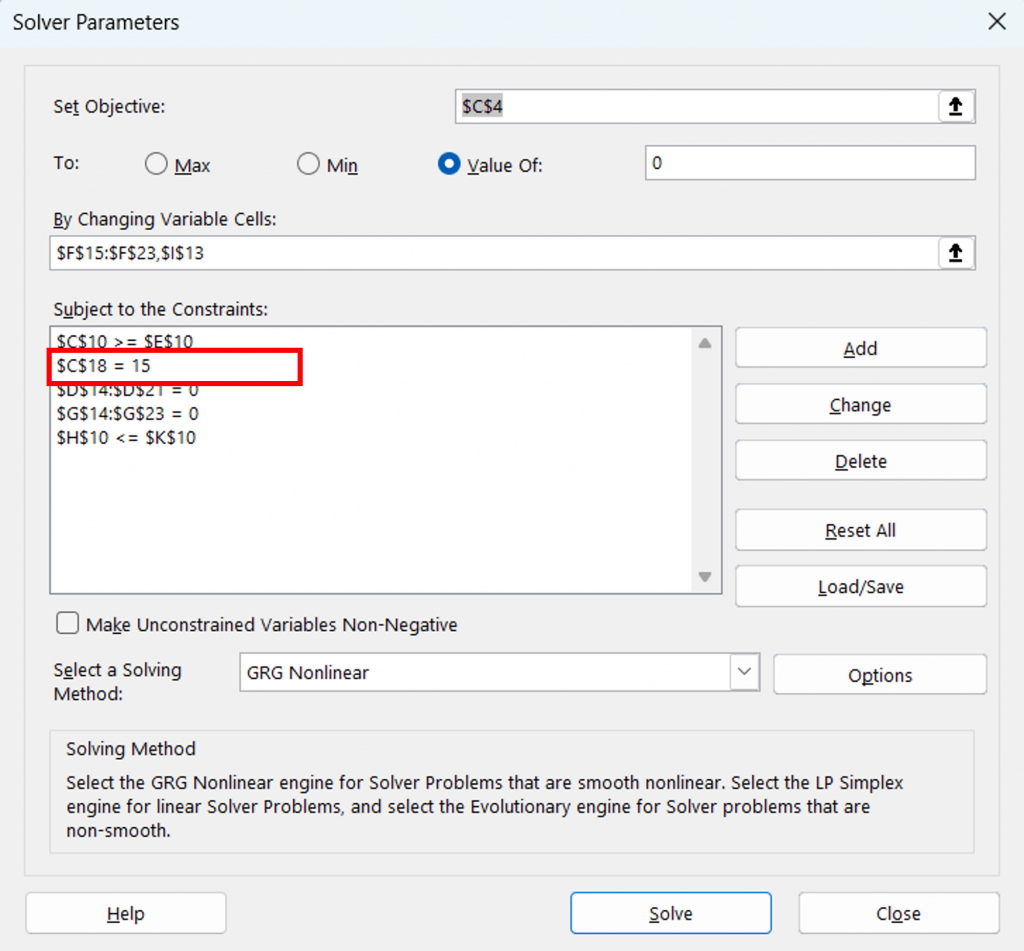Select the Value Of radio button
Screen dimensions: 1024x951
click(x=449, y=164)
